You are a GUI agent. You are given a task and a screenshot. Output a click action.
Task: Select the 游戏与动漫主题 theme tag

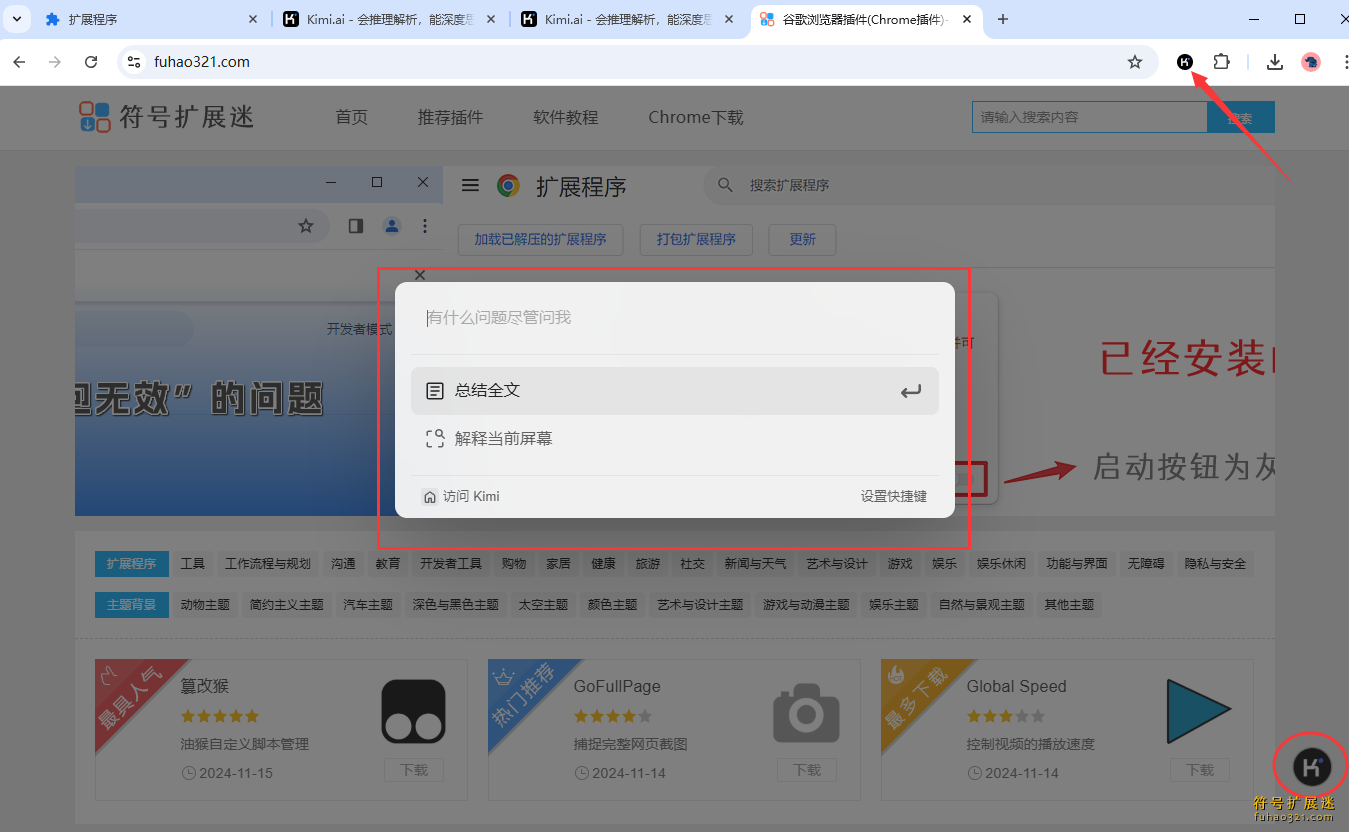(x=806, y=605)
